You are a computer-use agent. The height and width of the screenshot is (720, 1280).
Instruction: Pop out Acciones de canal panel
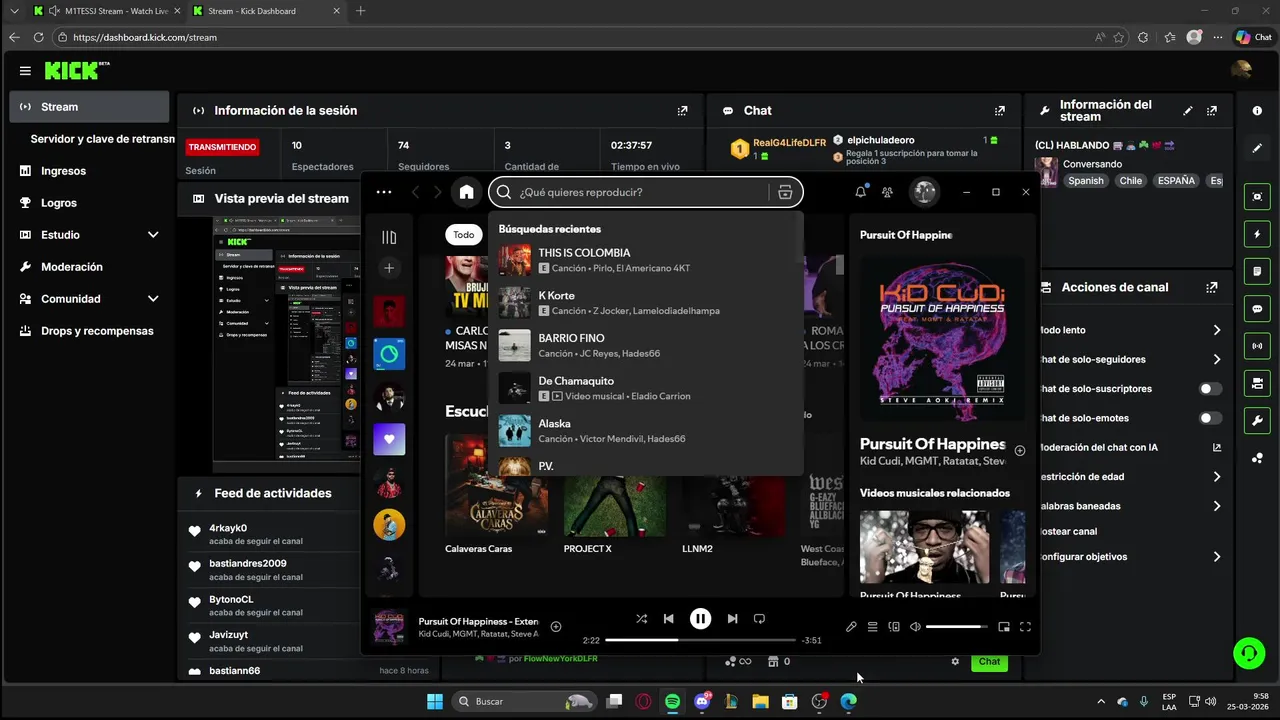(1212, 287)
